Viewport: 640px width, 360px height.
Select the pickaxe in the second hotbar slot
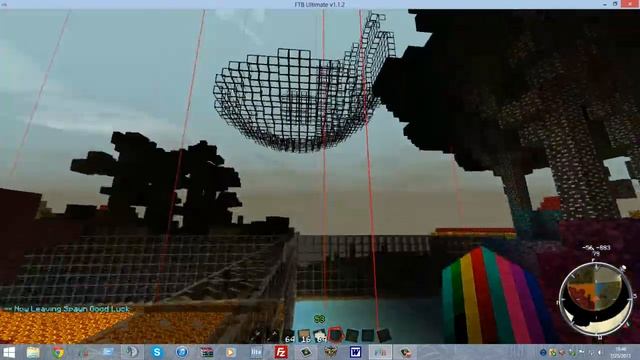[x=273, y=336]
